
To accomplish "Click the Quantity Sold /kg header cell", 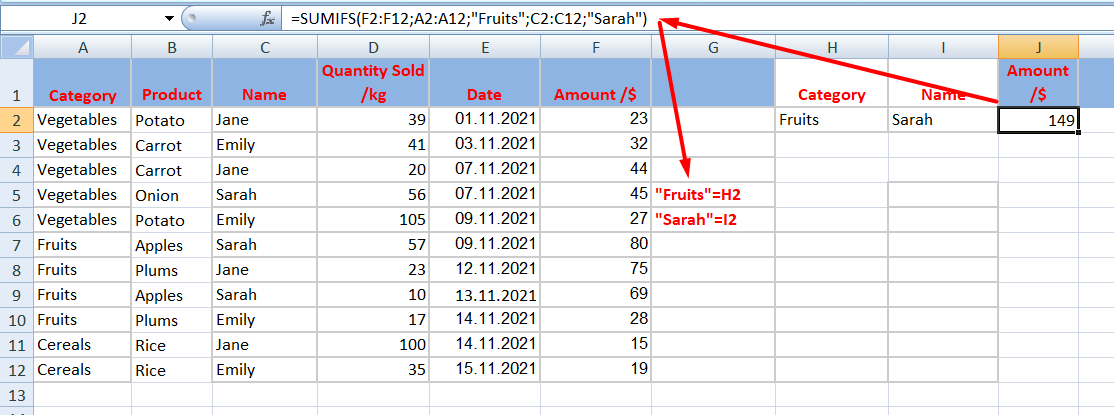I will point(373,82).
